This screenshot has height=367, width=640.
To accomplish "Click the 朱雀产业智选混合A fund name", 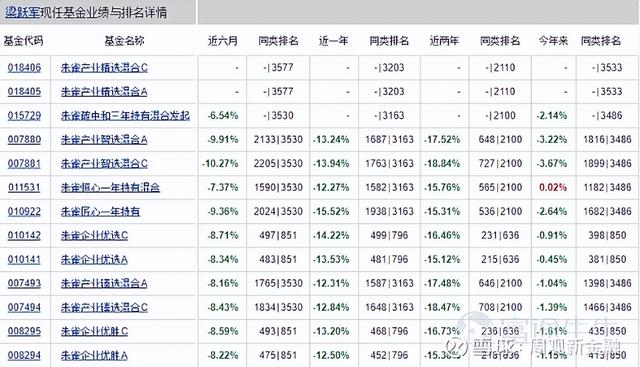I will point(104,140).
